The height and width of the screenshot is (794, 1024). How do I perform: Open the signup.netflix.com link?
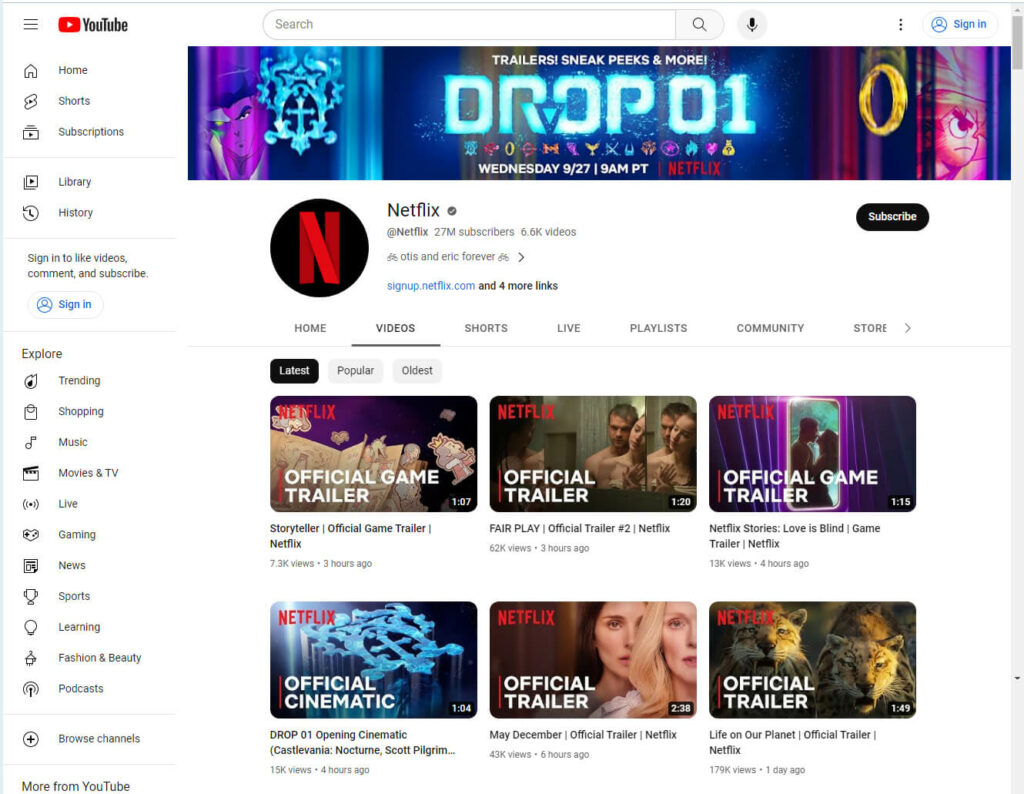[430, 285]
